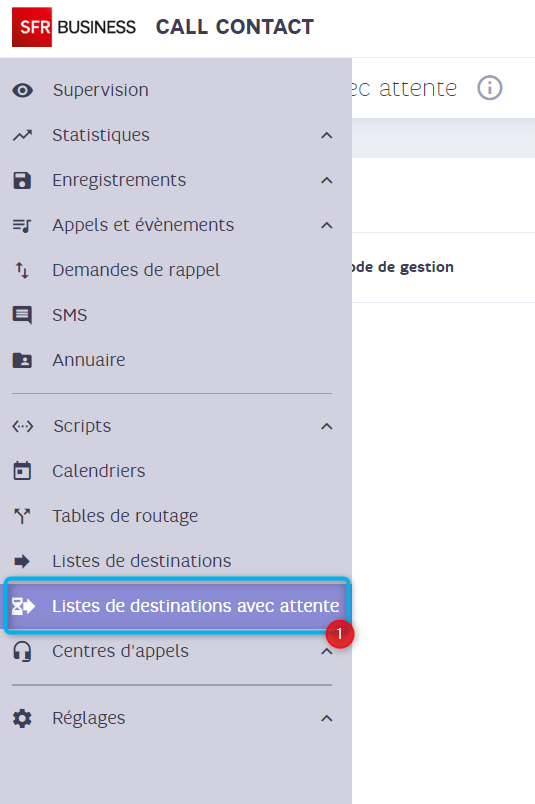Go to Listes de destinations entry
The height and width of the screenshot is (804, 535).
point(142,561)
